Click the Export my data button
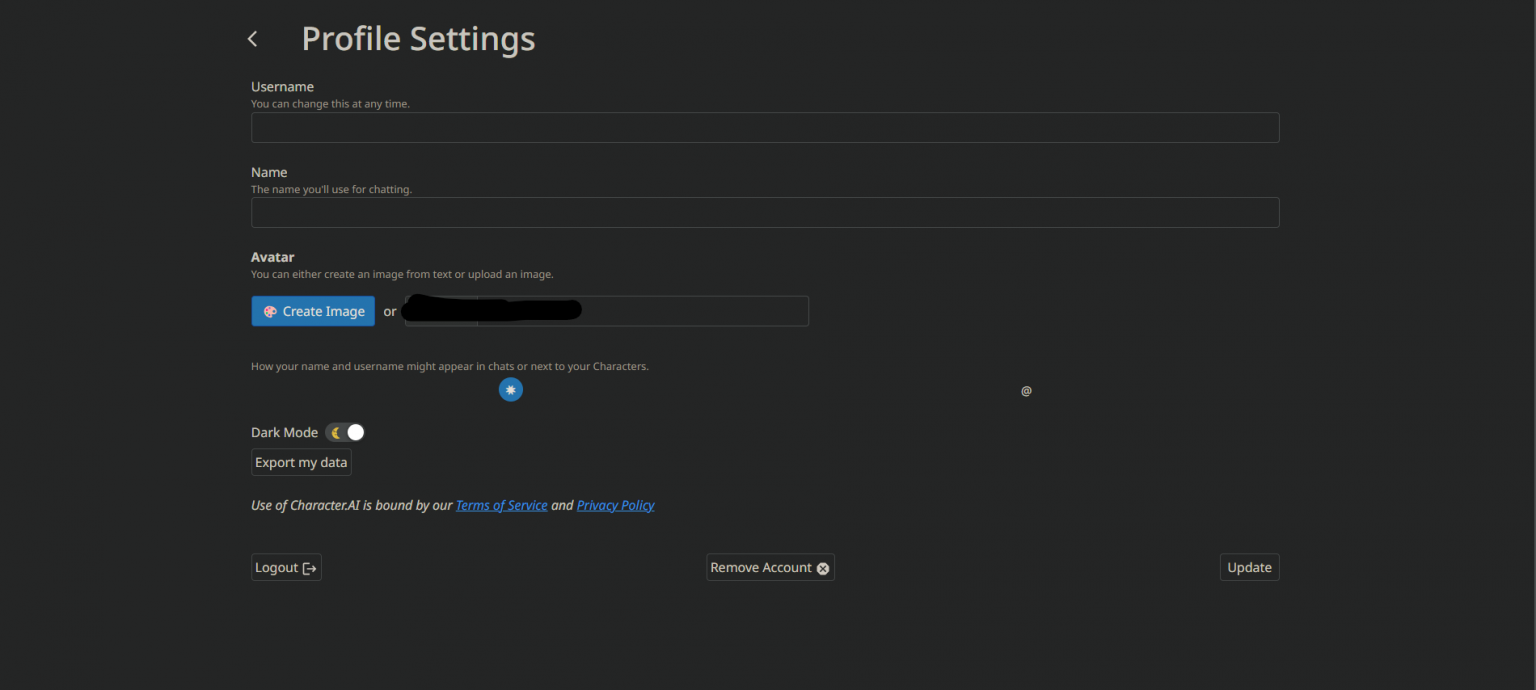 [x=301, y=462]
